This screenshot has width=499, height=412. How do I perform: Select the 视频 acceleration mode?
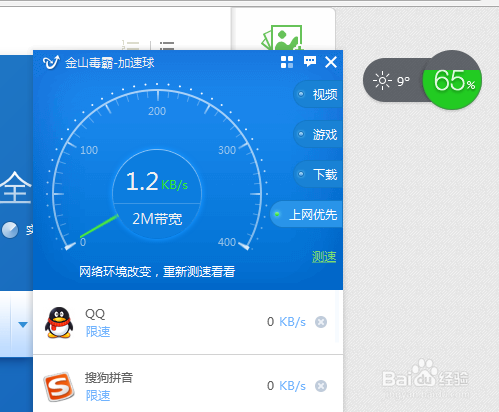tap(318, 94)
